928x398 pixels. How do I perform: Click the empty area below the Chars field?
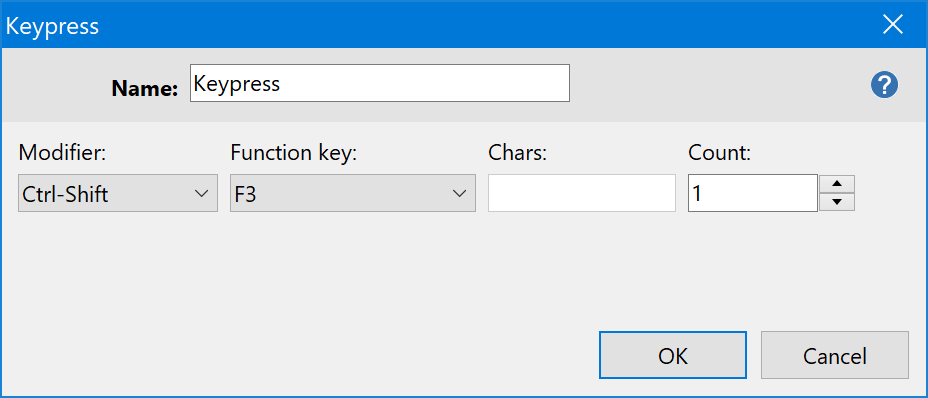[582, 267]
